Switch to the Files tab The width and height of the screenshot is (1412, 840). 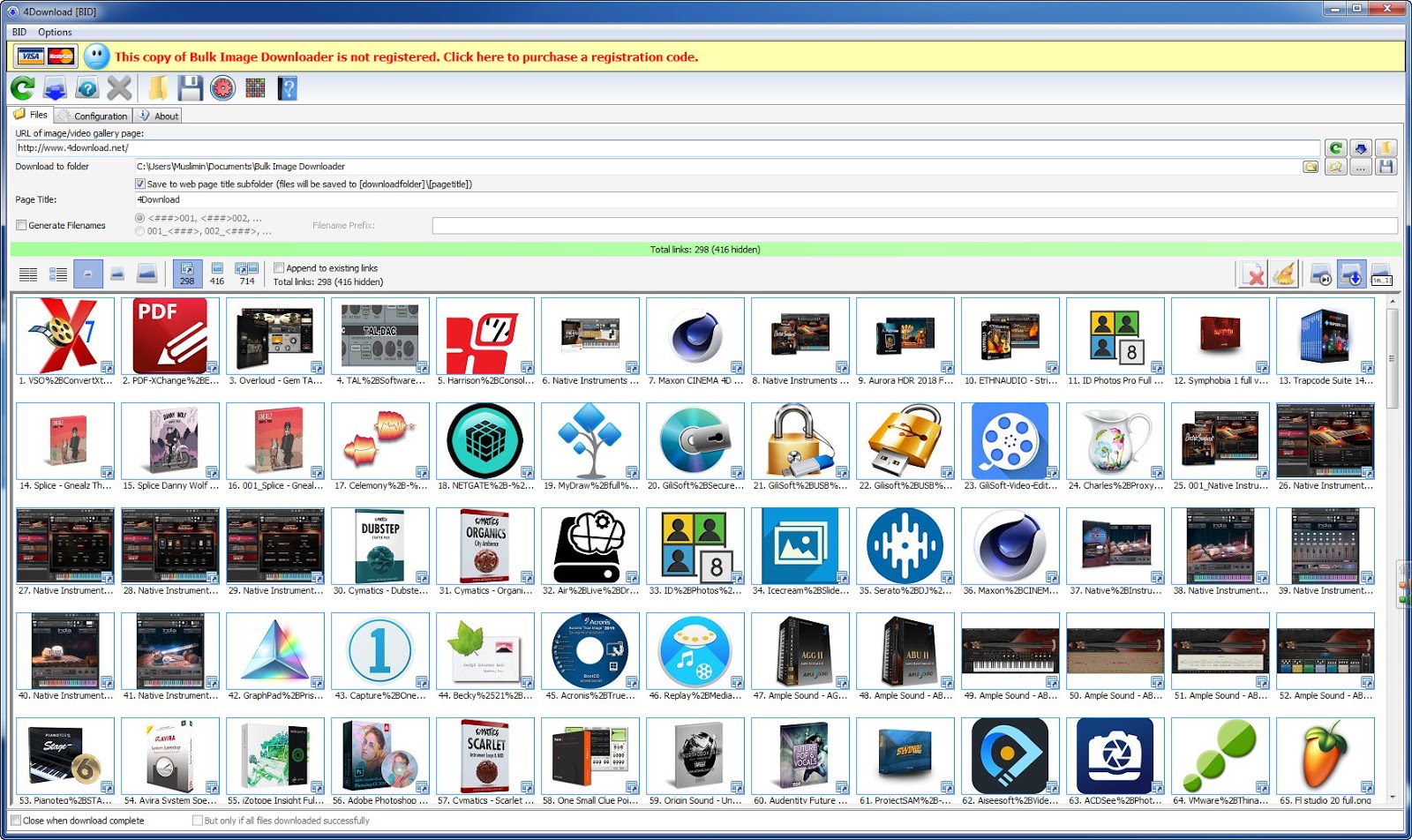[x=31, y=115]
